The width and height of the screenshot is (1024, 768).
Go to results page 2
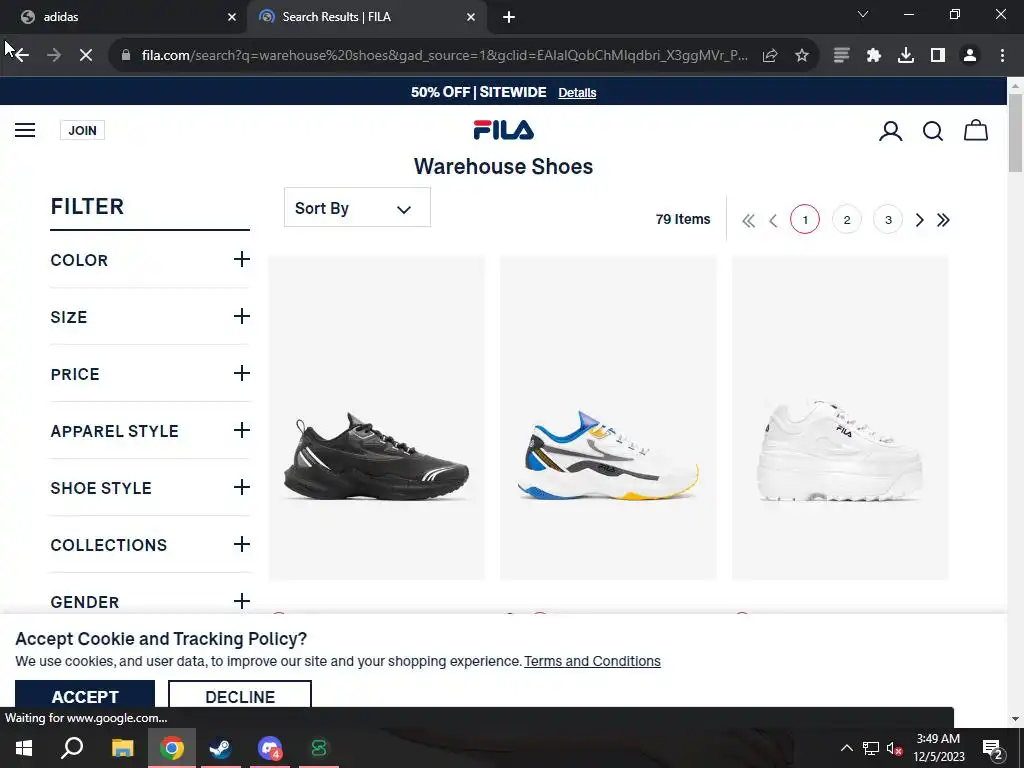(x=846, y=220)
